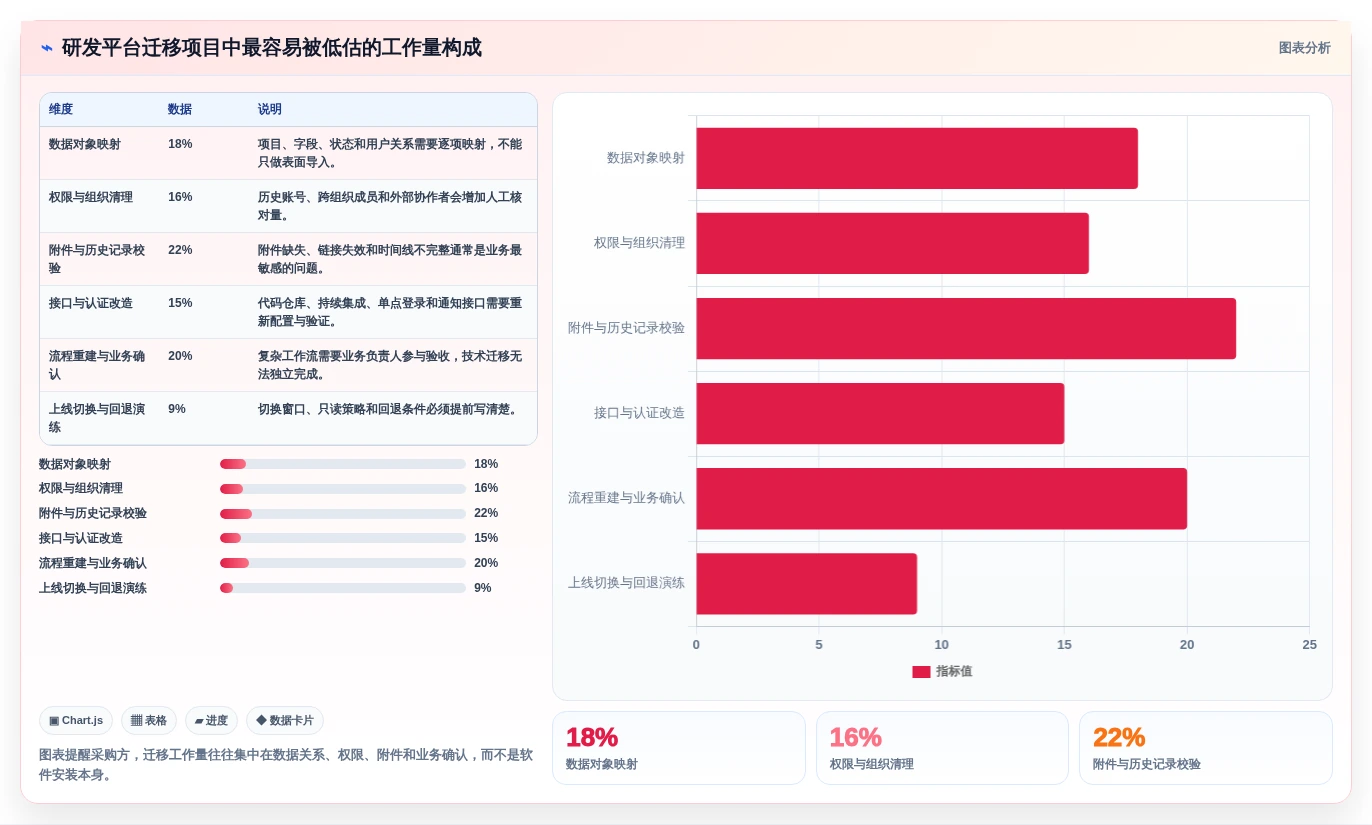Click the 接口与认证改造 bar in the chart
This screenshot has height=825, width=1372.
pyautogui.click(x=880, y=413)
